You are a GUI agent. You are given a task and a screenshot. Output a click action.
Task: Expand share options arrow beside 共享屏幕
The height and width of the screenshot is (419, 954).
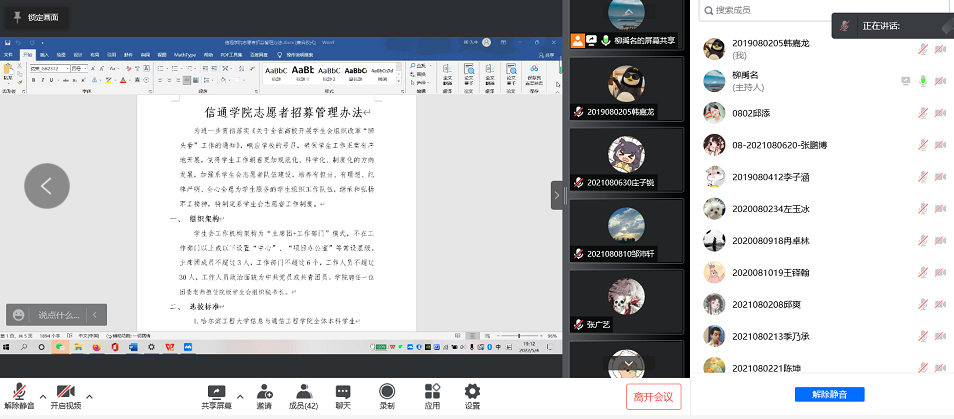coord(240,395)
